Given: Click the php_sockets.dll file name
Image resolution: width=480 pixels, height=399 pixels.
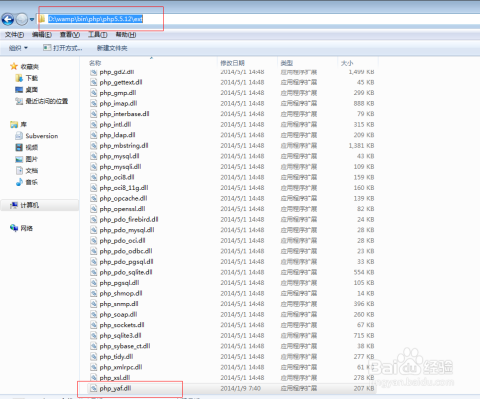Looking at the screenshot, I should pyautogui.click(x=122, y=325).
